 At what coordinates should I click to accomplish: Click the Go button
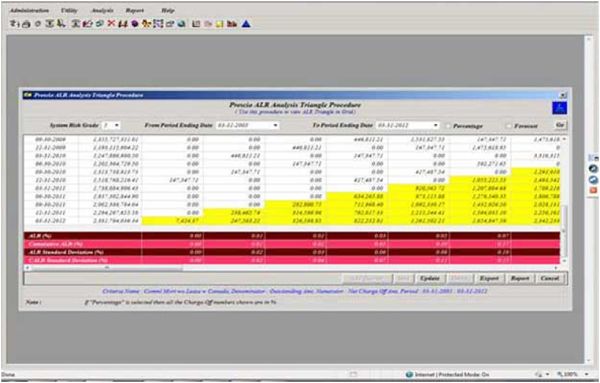(x=560, y=125)
